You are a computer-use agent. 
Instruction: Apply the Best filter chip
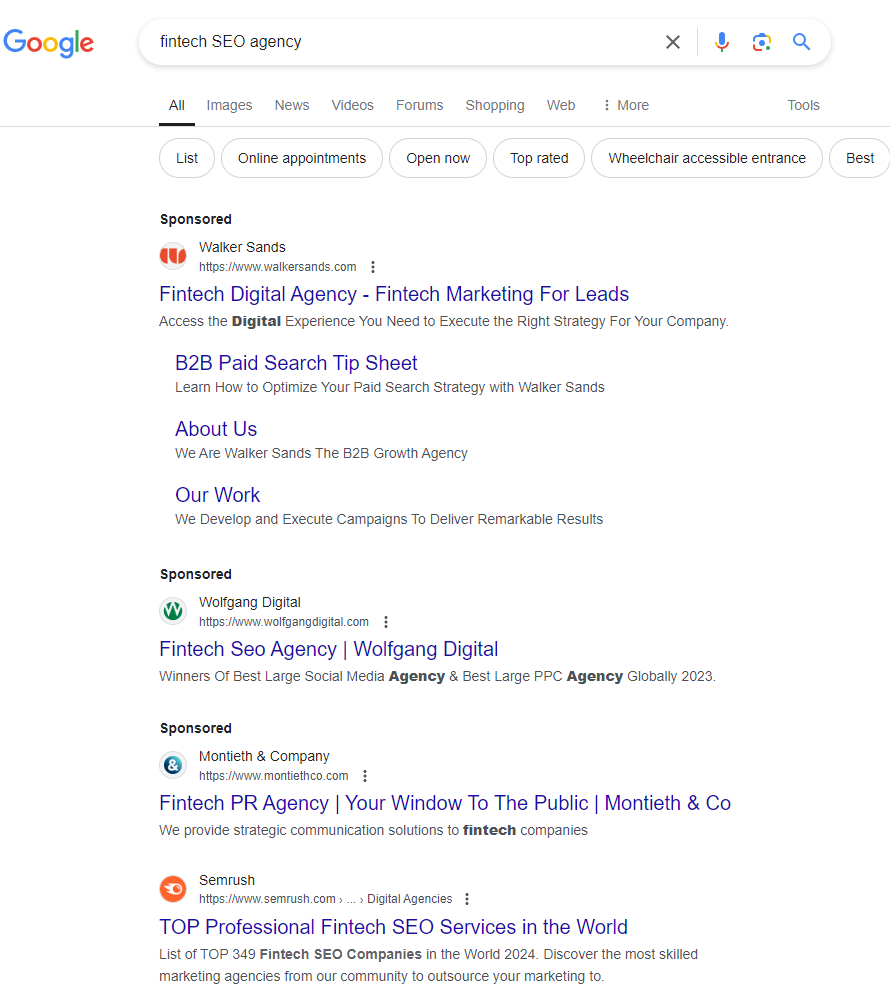pos(859,158)
